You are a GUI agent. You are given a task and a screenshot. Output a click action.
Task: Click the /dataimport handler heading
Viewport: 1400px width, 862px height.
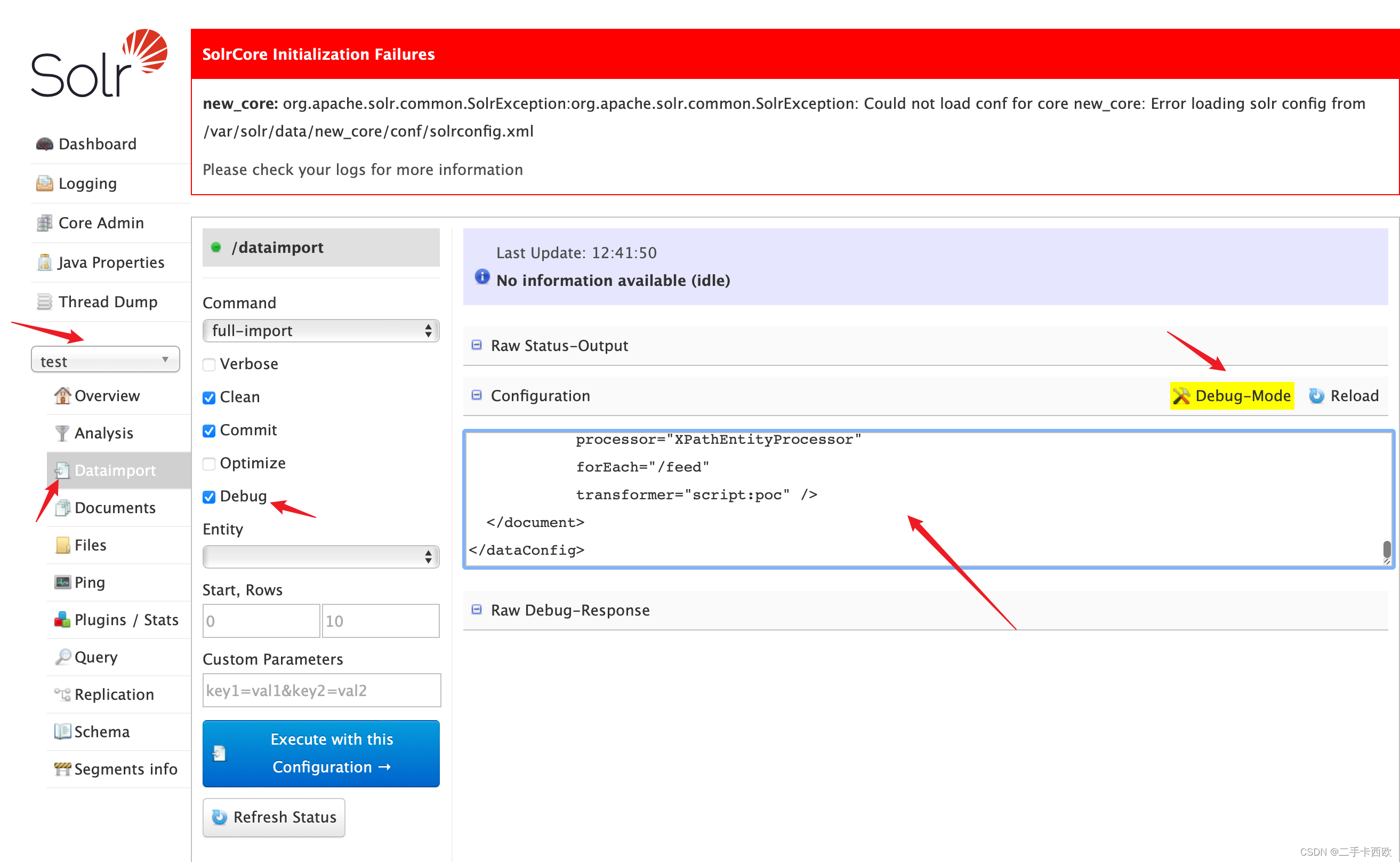tap(321, 247)
